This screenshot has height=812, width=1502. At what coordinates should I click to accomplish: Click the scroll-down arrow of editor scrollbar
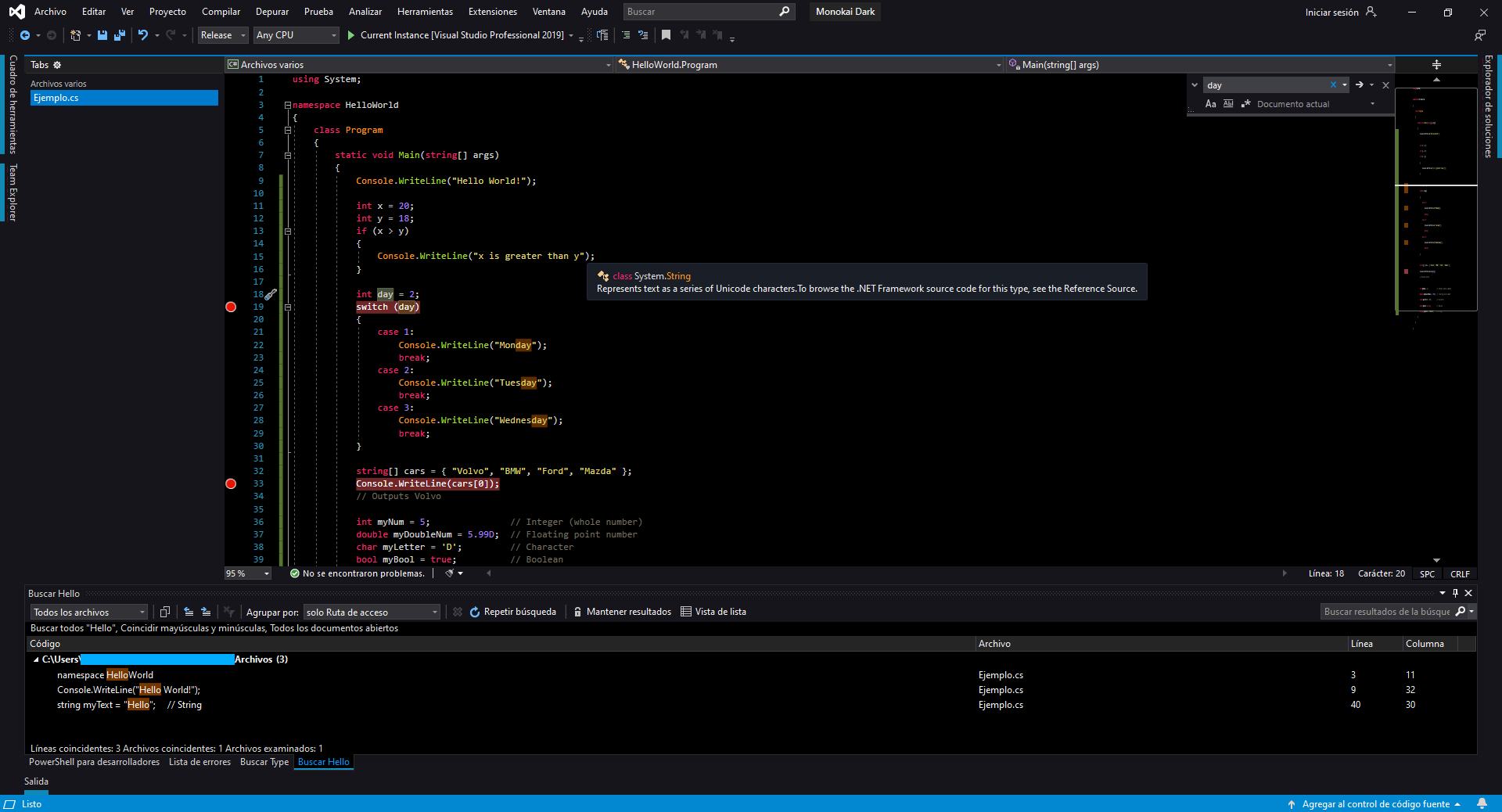pos(1436,560)
